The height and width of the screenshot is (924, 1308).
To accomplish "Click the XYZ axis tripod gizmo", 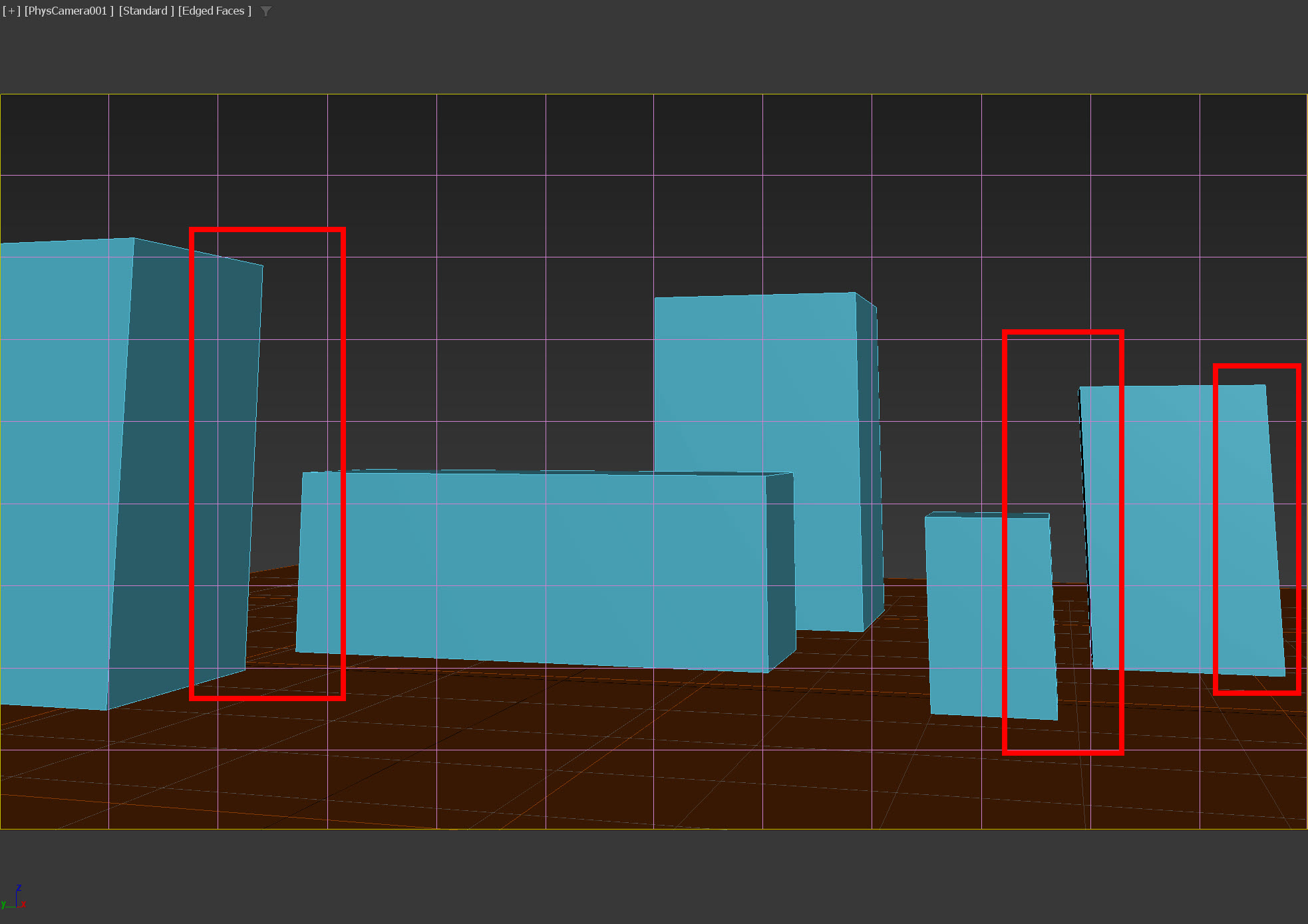I will click(15, 899).
